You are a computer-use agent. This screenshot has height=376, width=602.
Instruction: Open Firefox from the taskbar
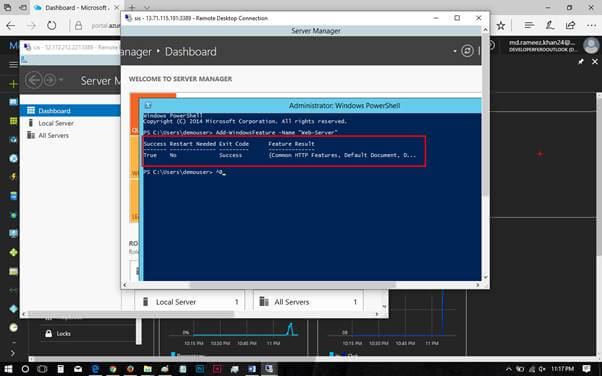(130, 369)
